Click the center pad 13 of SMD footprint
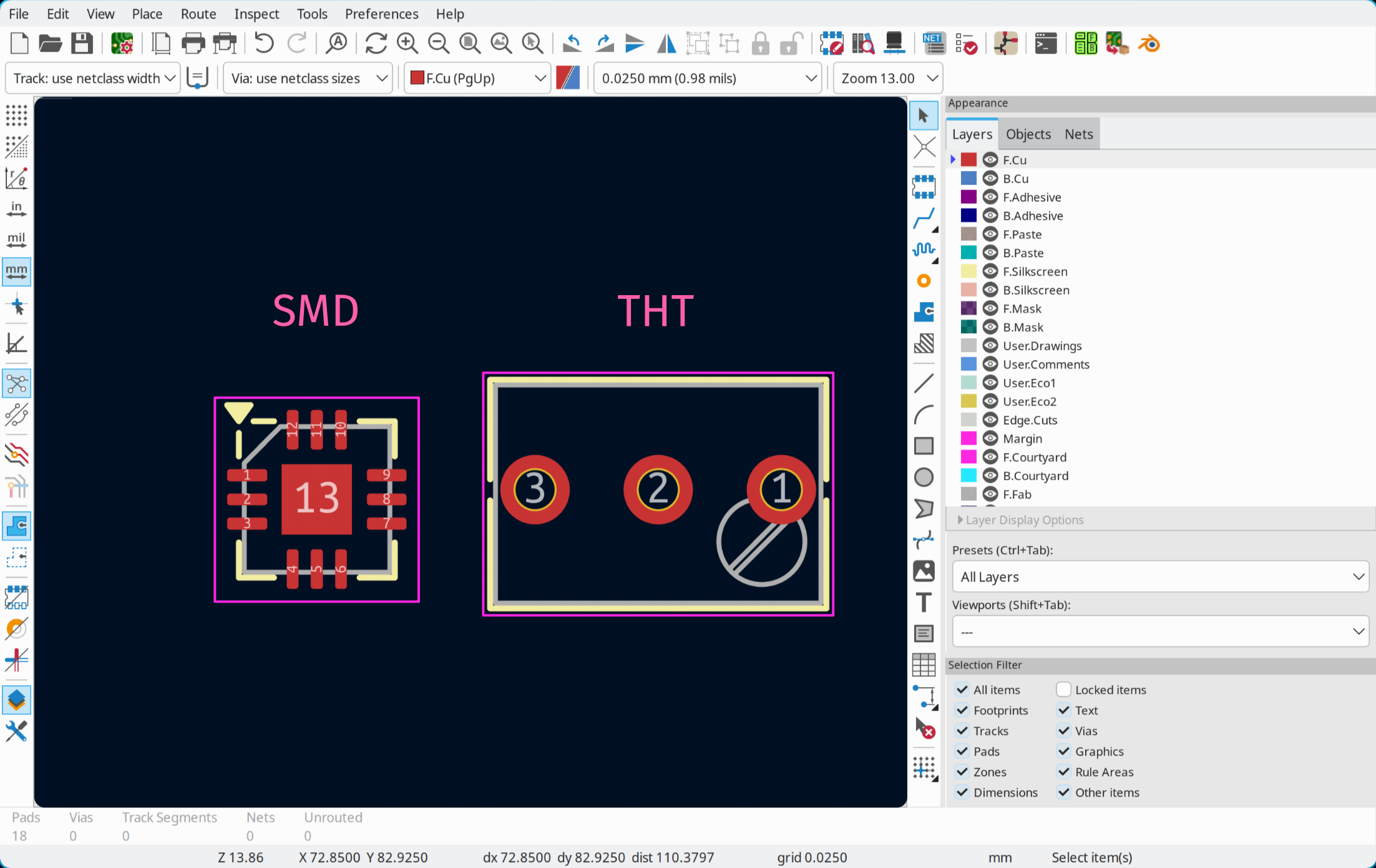 click(317, 499)
